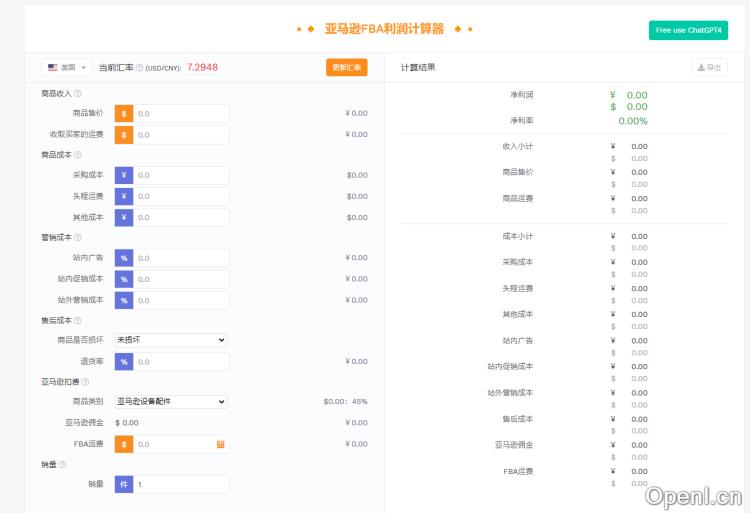Screen dimensions: 750x513
Task: Click the blue ¥ icon beside 其他成本
Action: (124, 217)
